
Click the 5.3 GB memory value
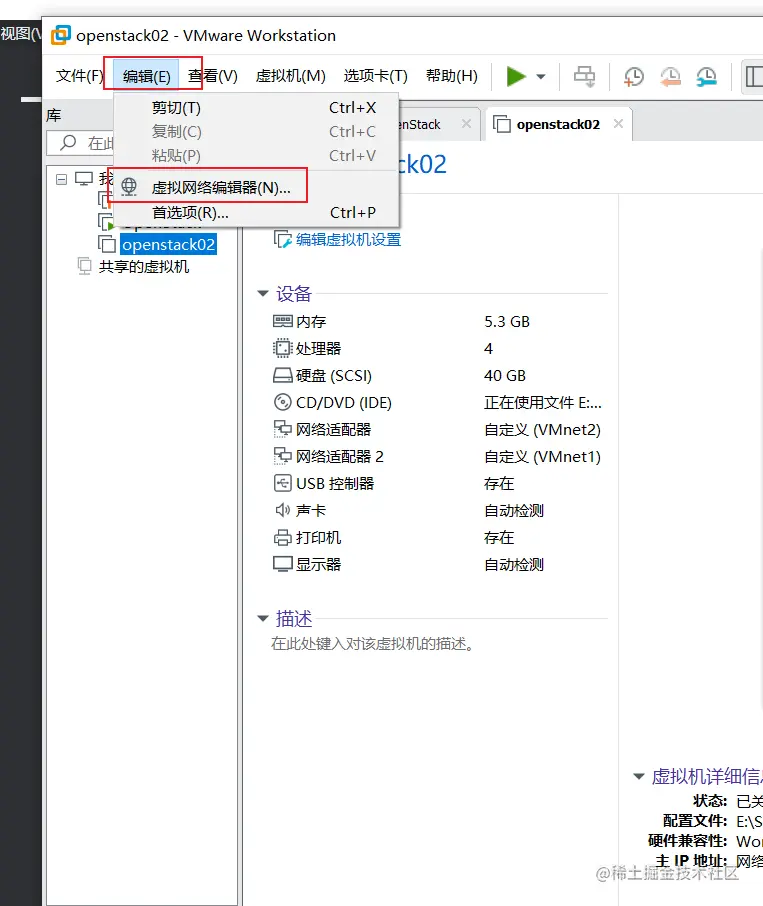click(x=507, y=321)
